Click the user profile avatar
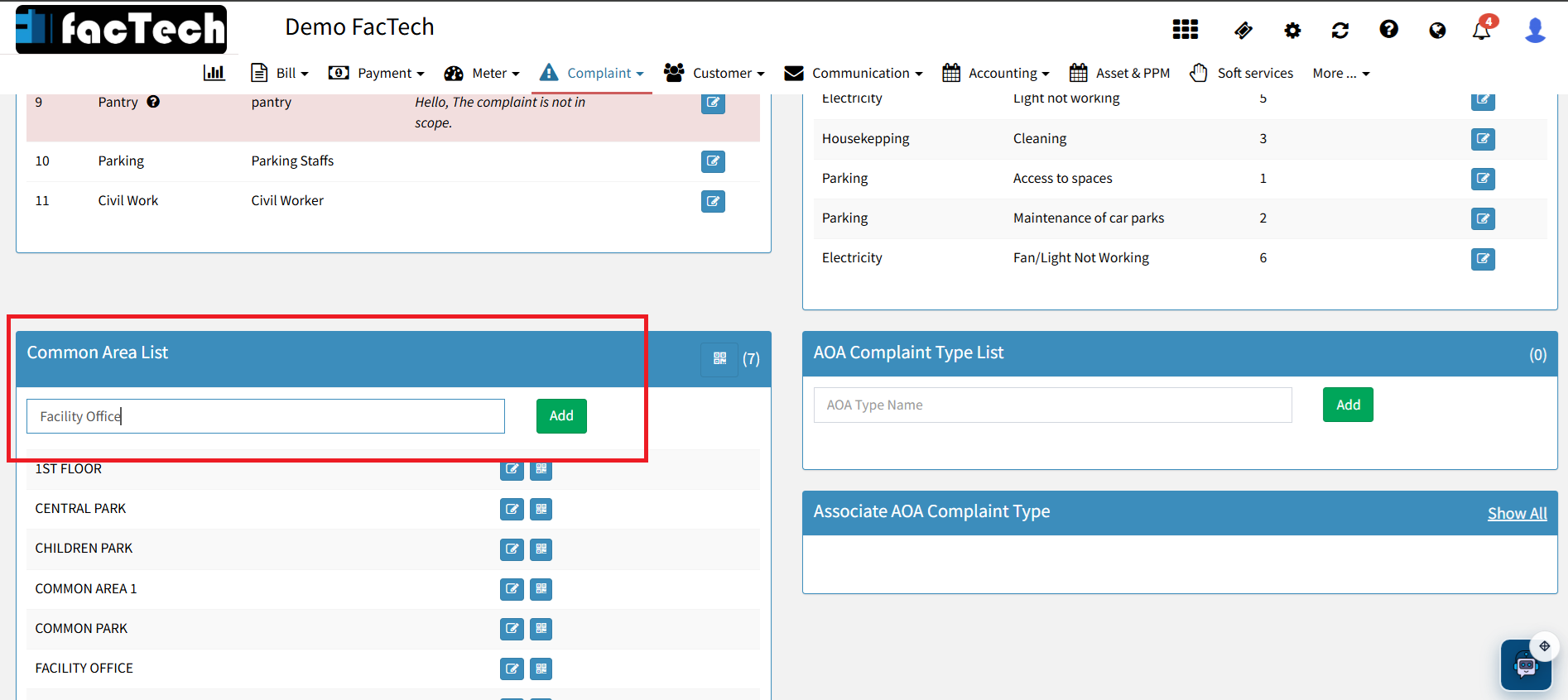This screenshot has width=1568, height=700. point(1535,31)
